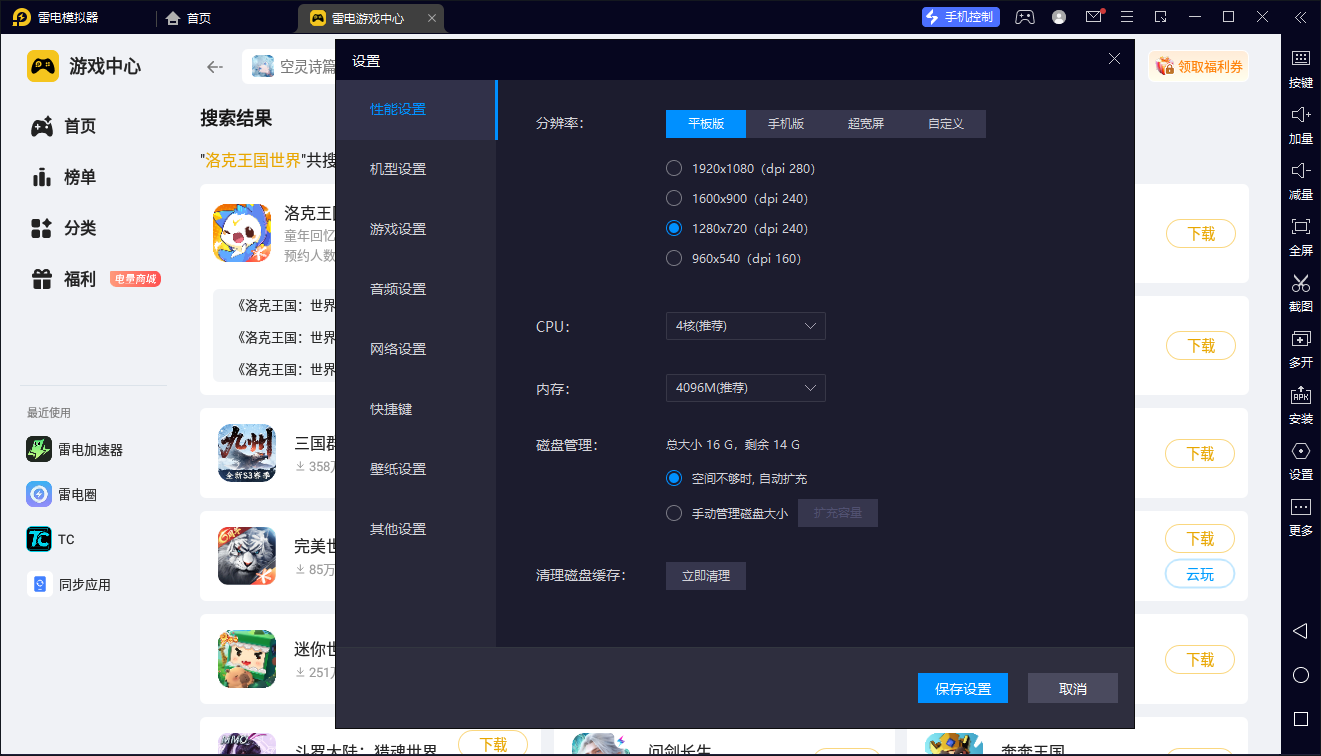Open the 多开 multi-instance tool
The image size is (1321, 756).
[1300, 348]
